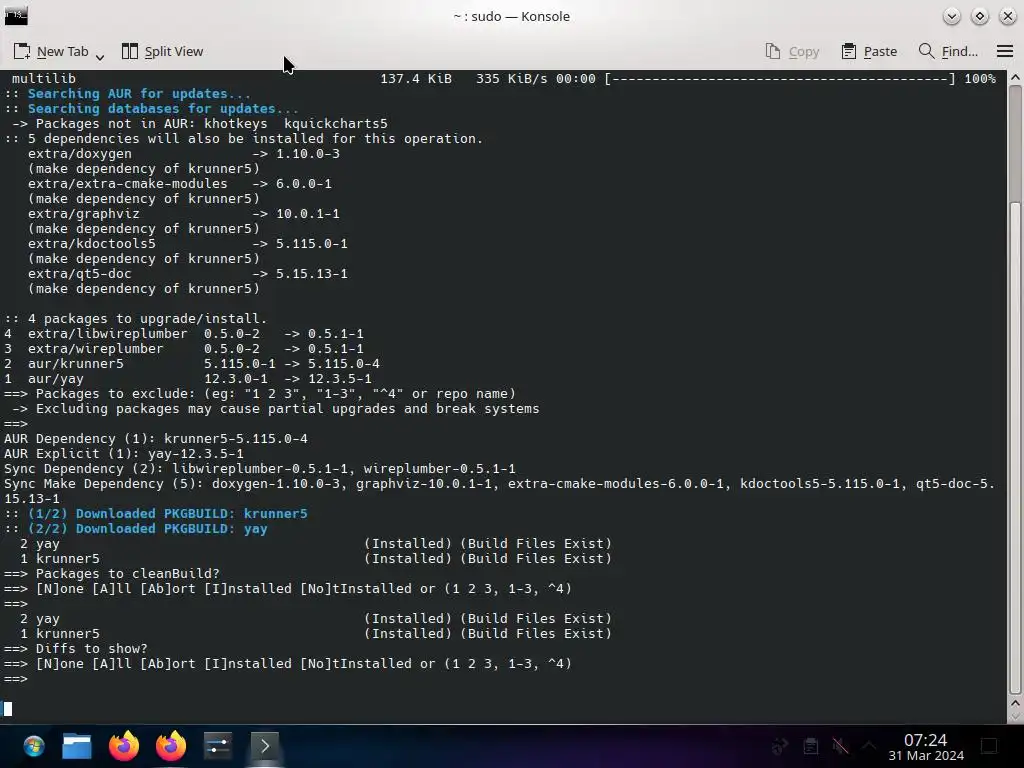Click text 'extra/doxygen'
The image size is (1024, 768).
click(x=80, y=153)
